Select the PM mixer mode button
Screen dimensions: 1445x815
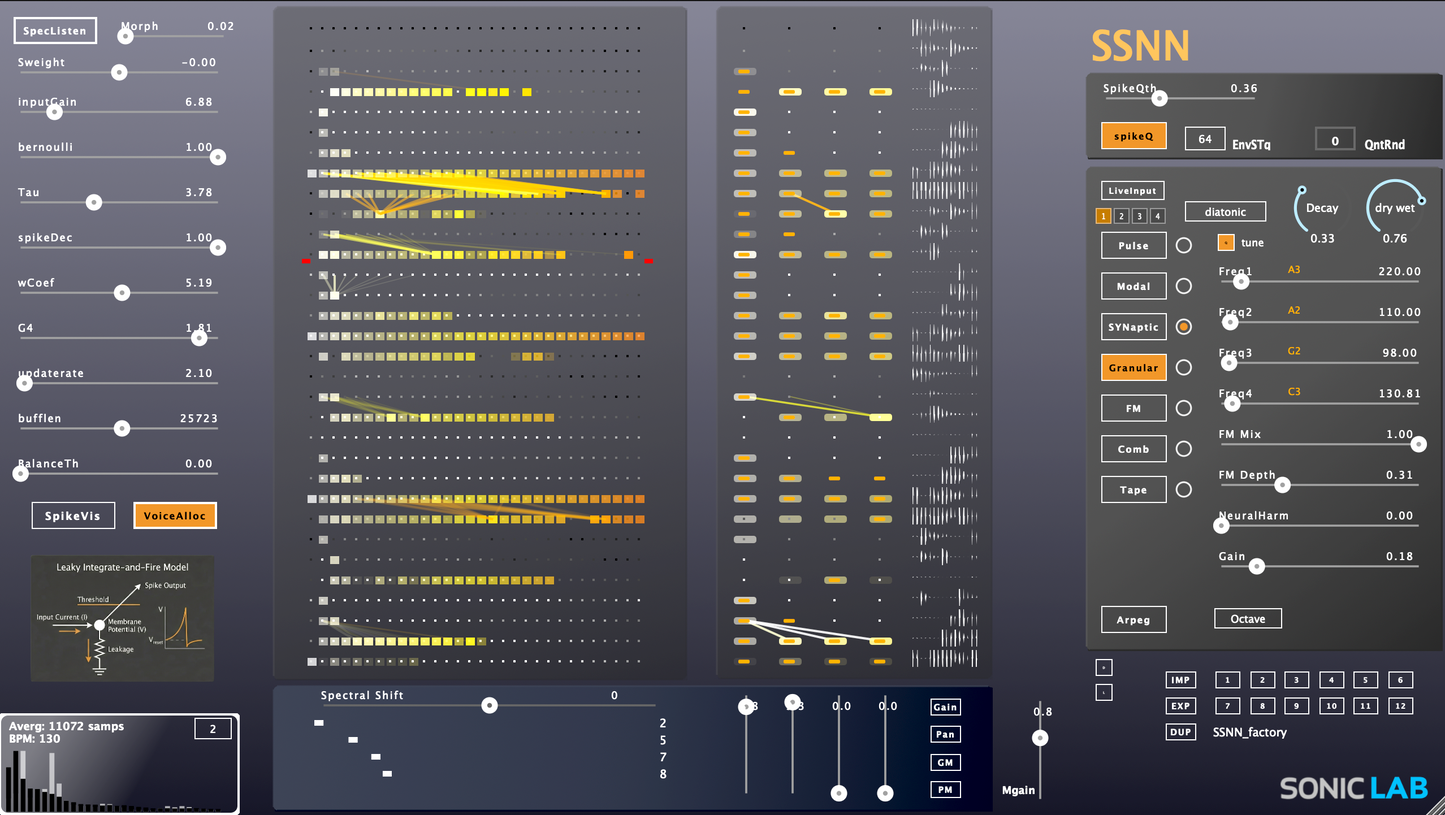tap(945, 790)
